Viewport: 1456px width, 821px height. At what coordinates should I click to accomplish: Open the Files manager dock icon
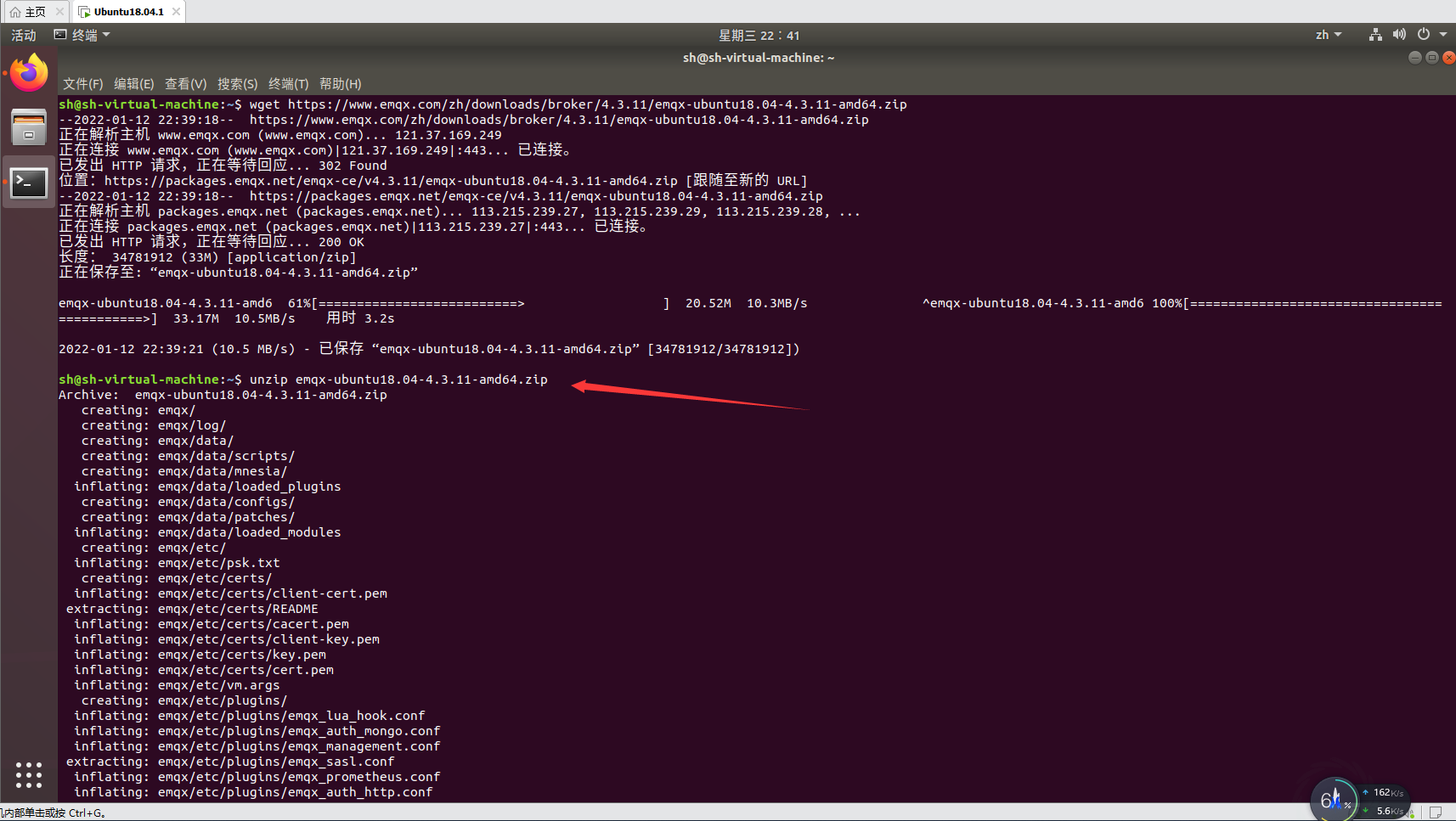(x=29, y=127)
